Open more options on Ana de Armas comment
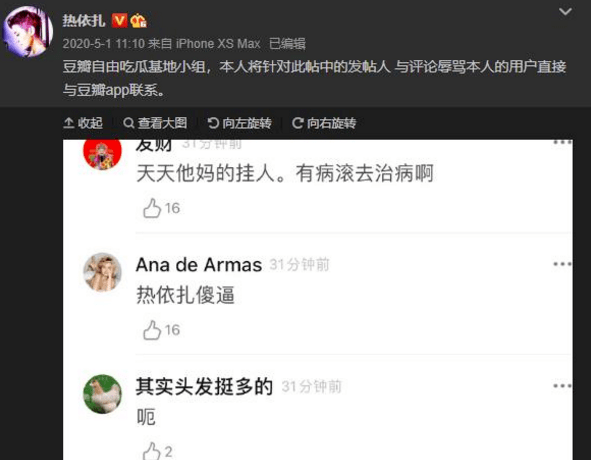The width and height of the screenshot is (591, 460). tap(563, 264)
